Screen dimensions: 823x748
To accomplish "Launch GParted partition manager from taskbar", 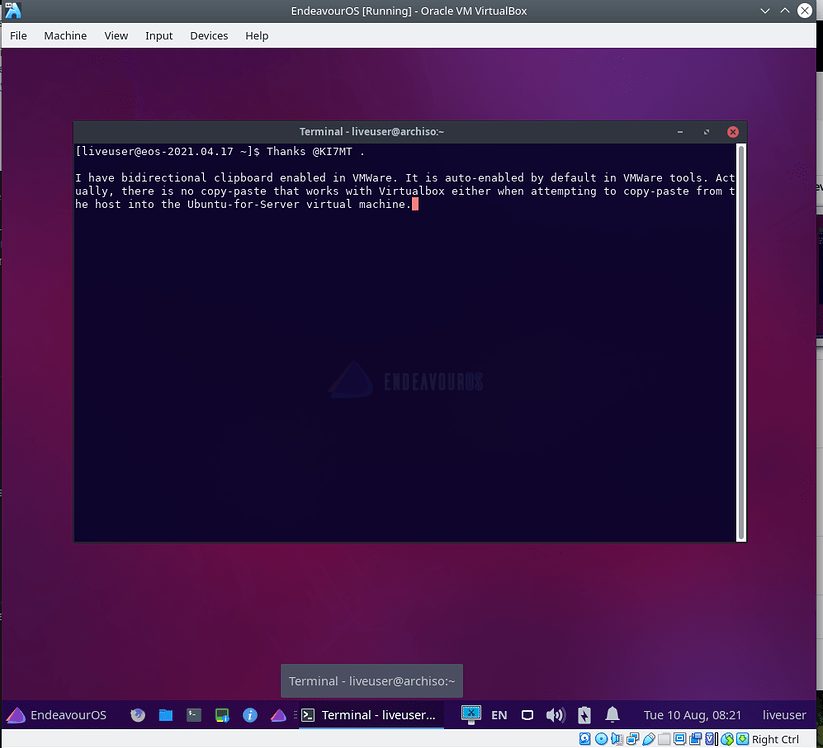I will click(x=221, y=715).
